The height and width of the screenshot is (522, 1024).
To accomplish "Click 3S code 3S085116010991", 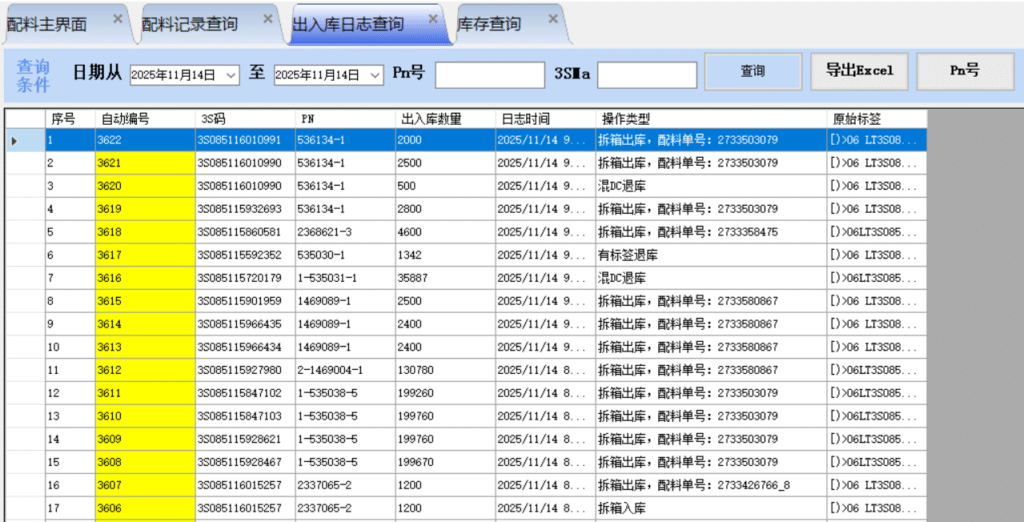I will [246, 139].
